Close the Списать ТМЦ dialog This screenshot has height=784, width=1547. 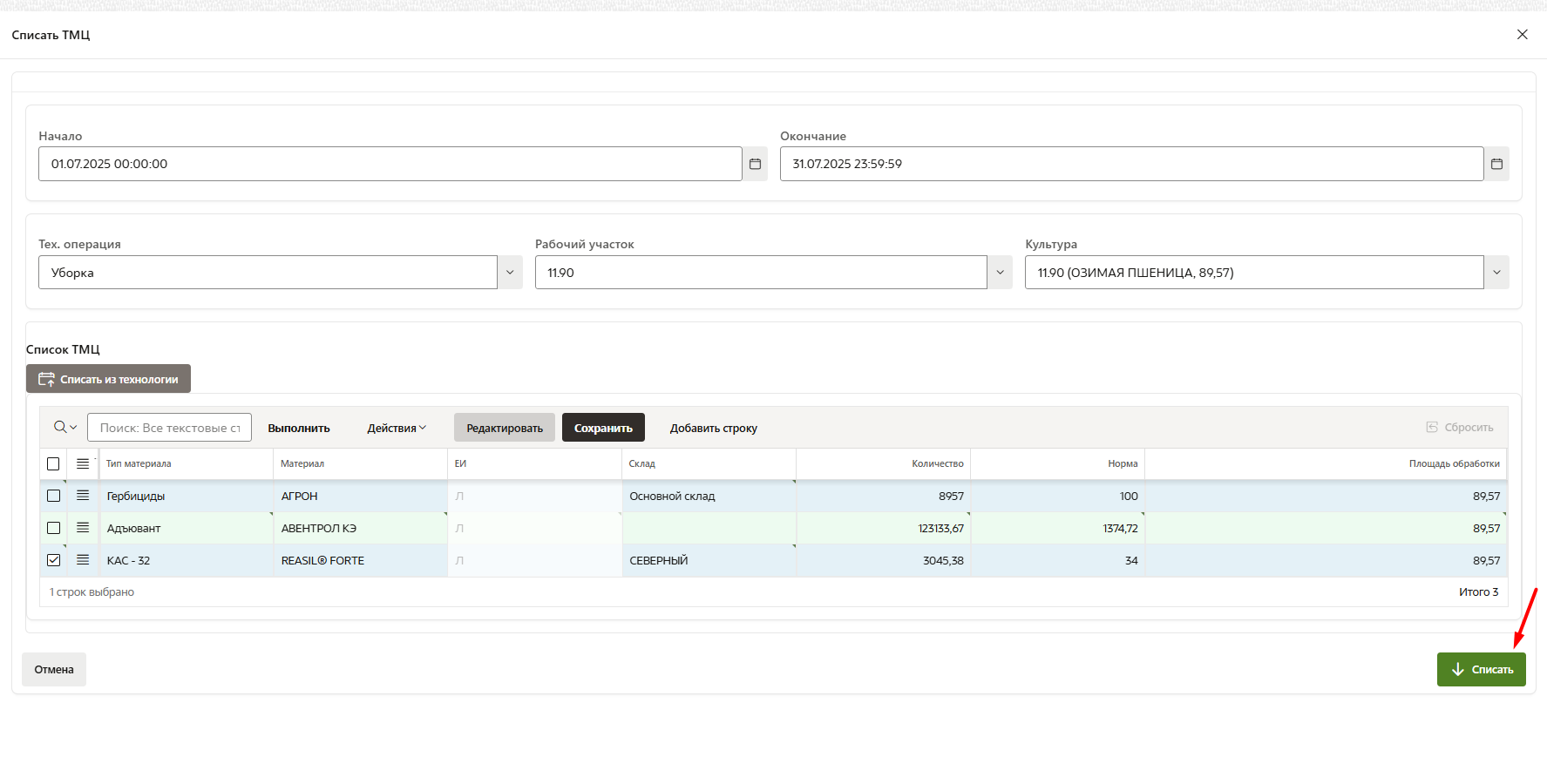pos(1522,35)
